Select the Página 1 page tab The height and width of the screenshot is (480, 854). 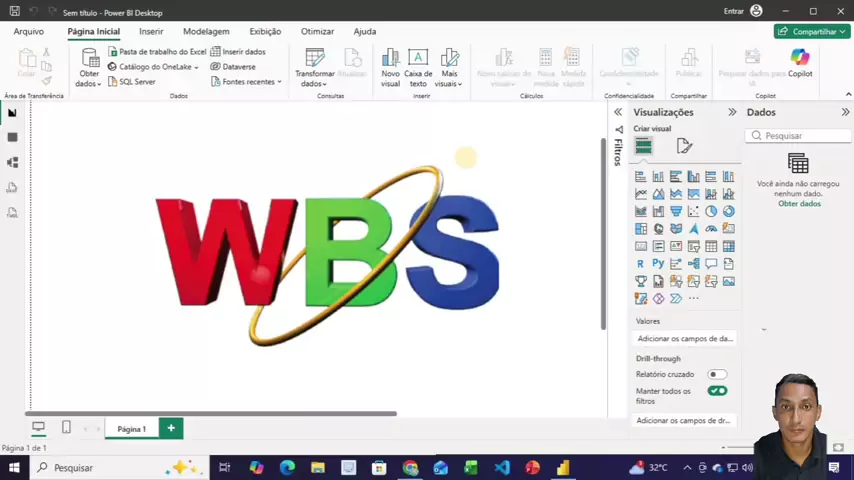coord(132,429)
